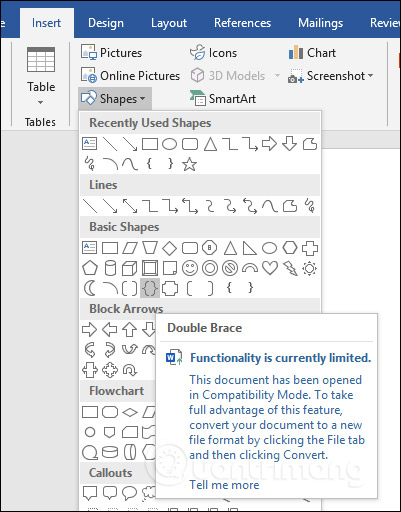Screen dimensions: 401x512
Task: Click the SmartArt button
Action: click(223, 99)
